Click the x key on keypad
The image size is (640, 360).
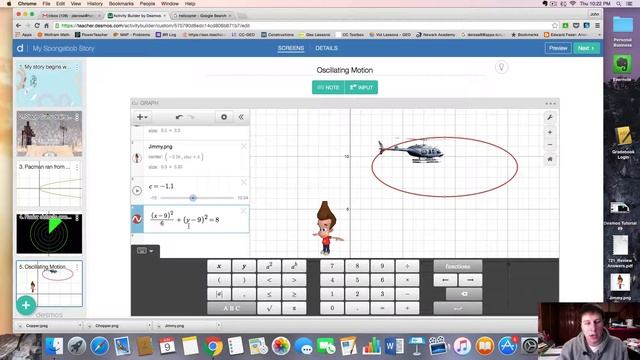(x=219, y=266)
